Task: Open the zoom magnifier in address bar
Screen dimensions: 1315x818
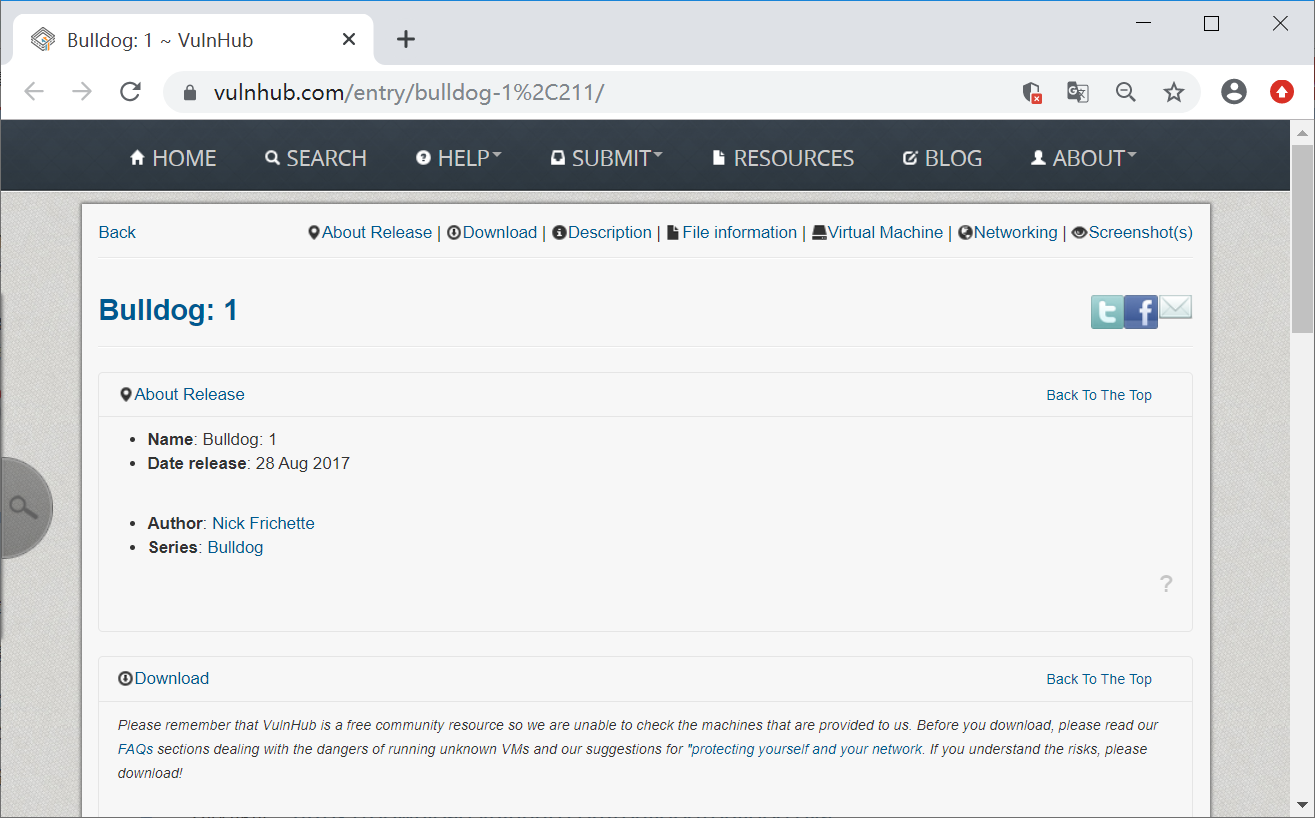Action: point(1126,92)
